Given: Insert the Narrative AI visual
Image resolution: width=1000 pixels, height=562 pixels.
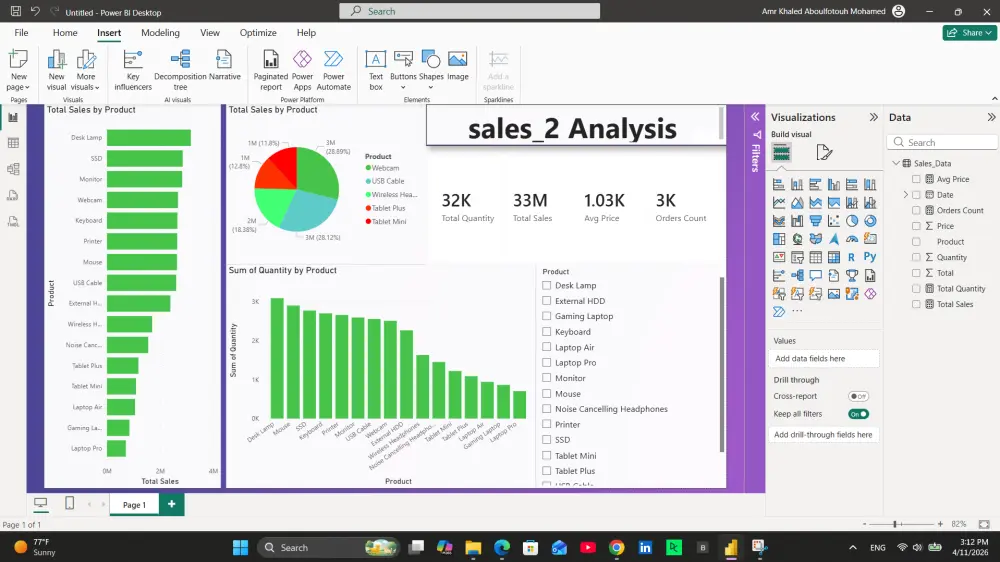Looking at the screenshot, I should 224,66.
